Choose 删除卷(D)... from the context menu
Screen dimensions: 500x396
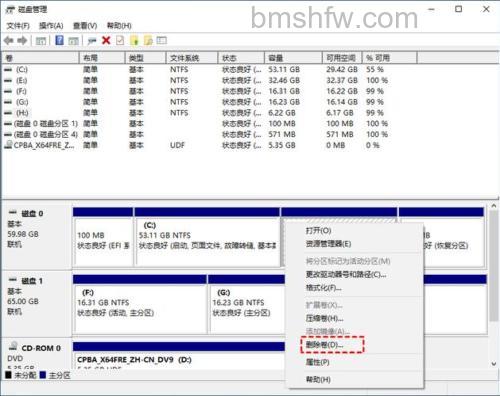click(x=324, y=345)
